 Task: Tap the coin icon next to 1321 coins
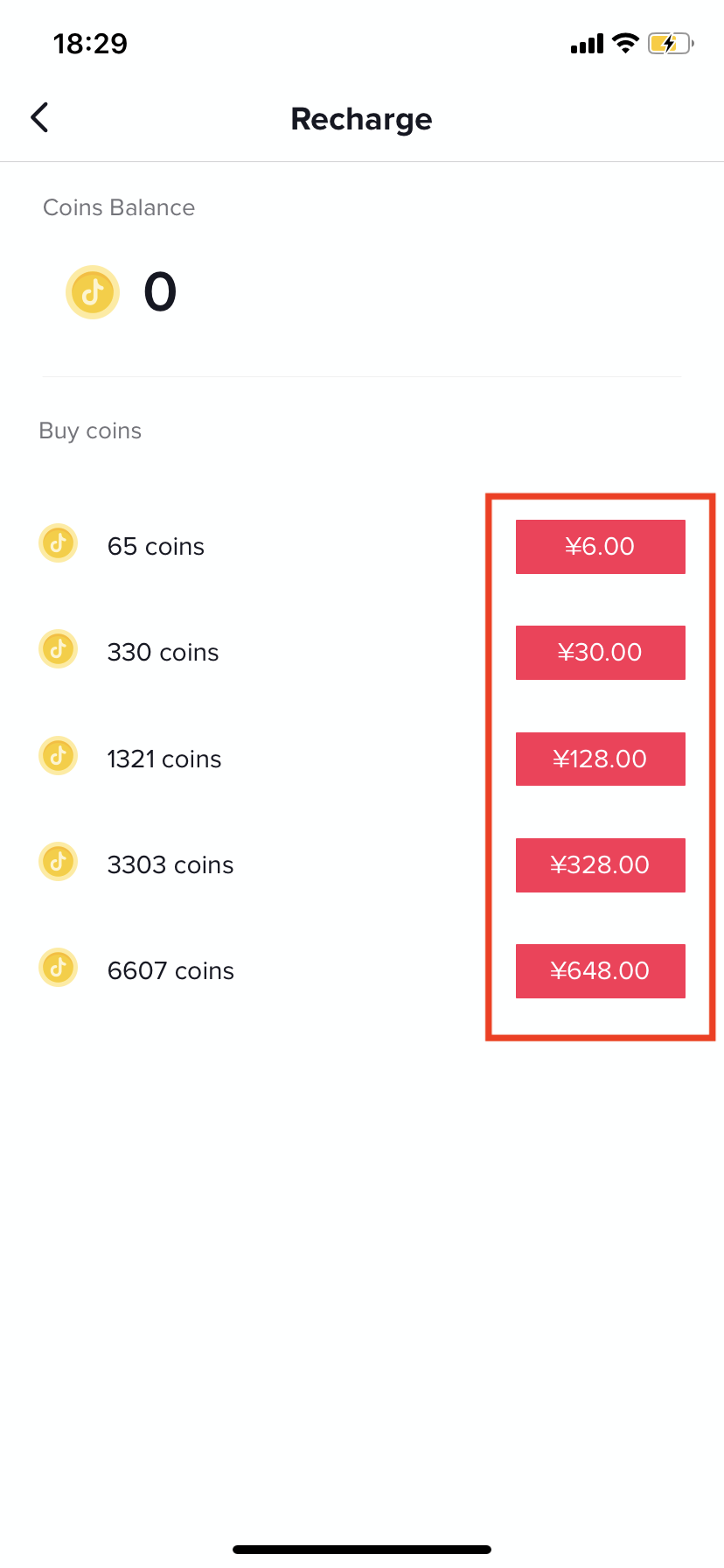point(59,756)
